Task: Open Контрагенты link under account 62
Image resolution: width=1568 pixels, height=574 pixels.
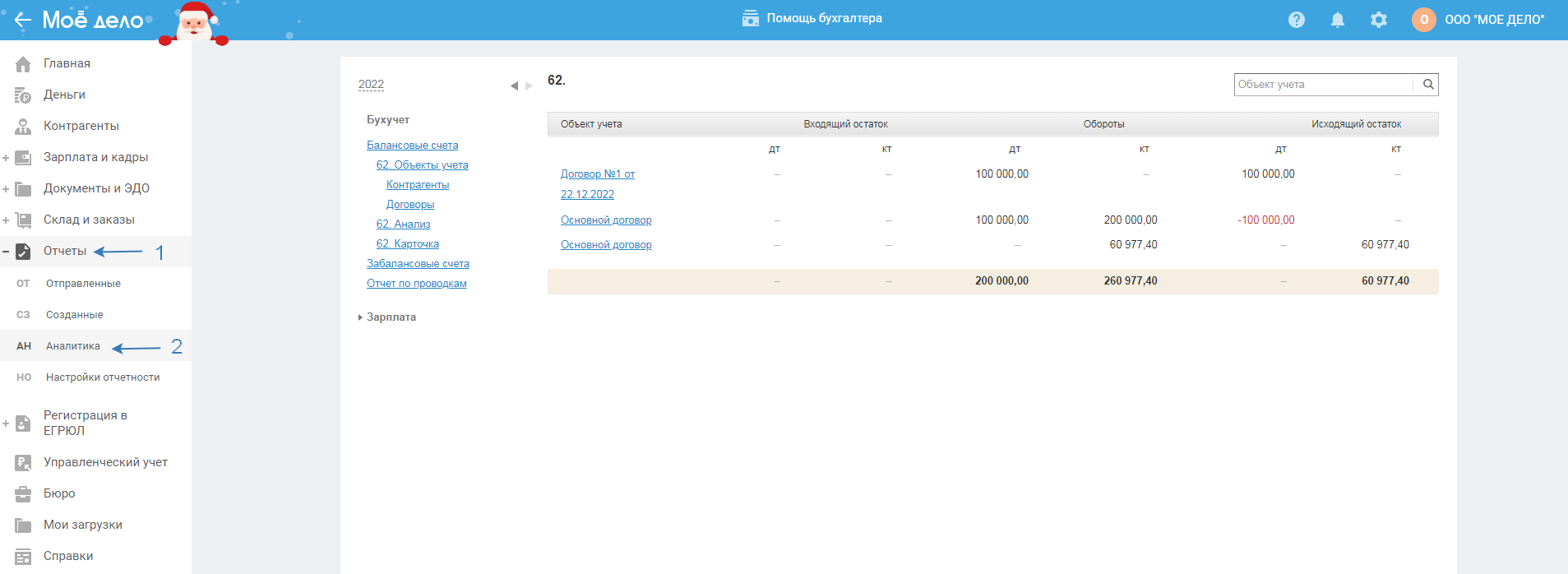Action: pos(418,184)
